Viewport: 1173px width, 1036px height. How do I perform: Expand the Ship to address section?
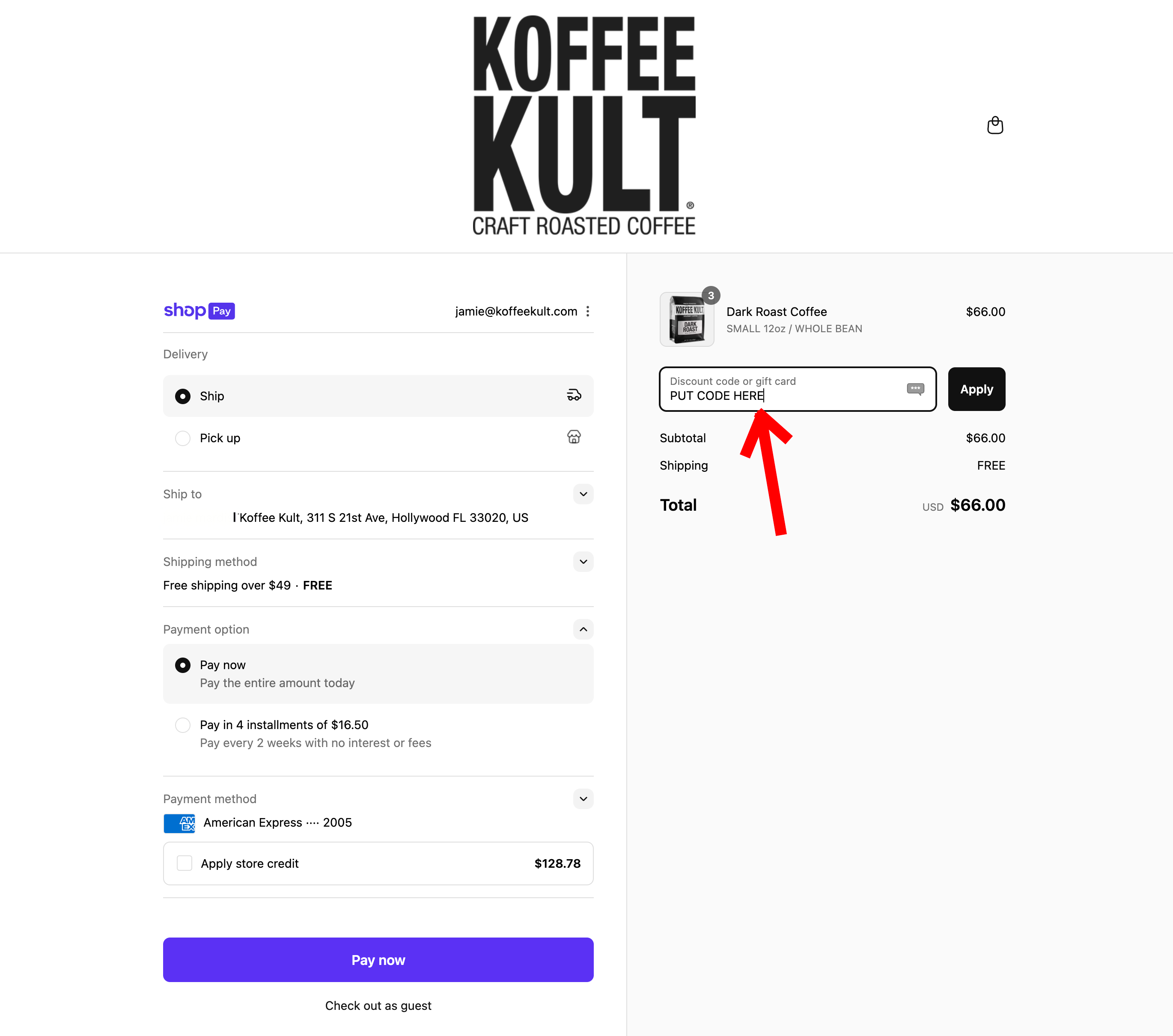[x=583, y=494]
